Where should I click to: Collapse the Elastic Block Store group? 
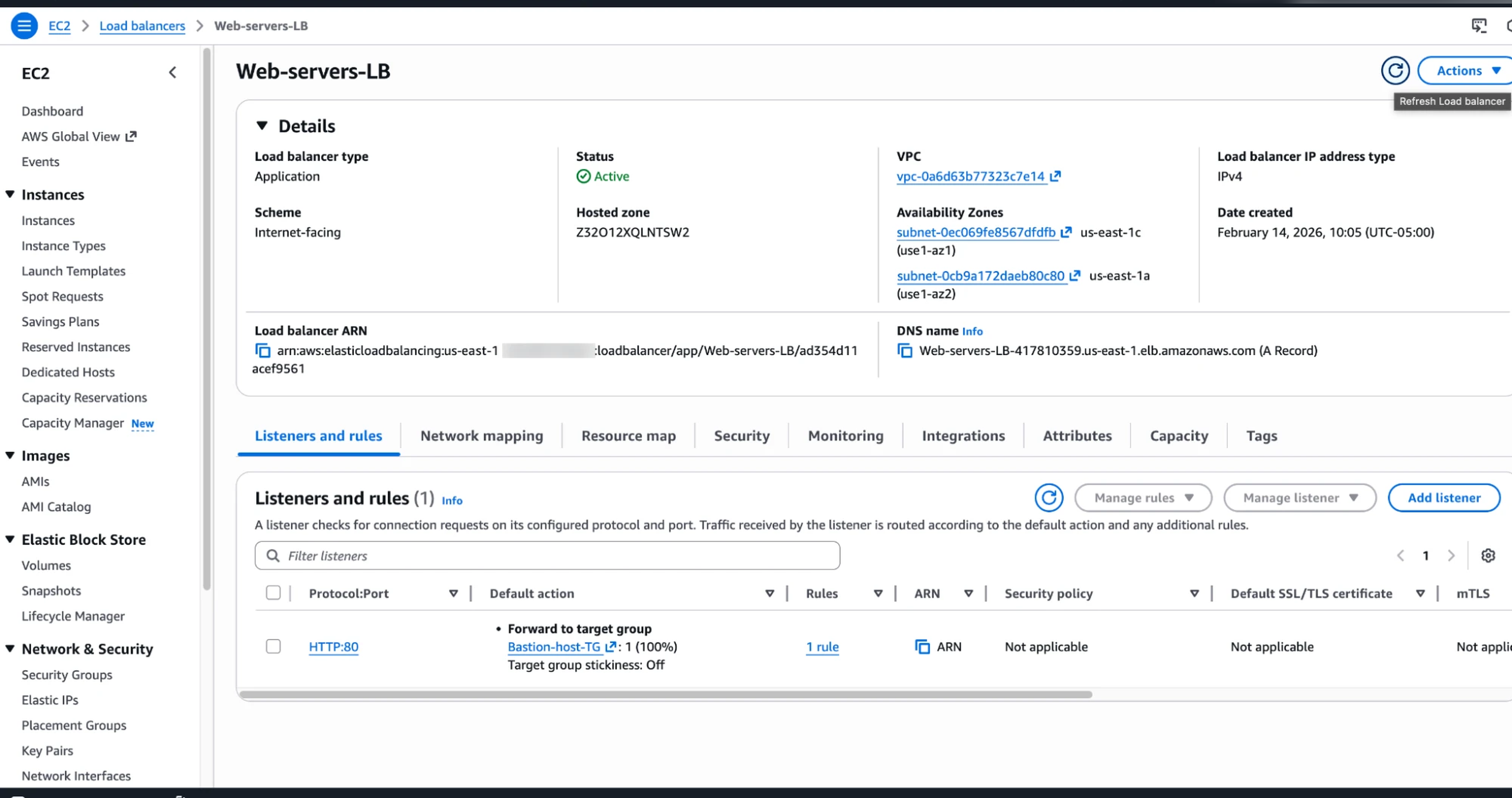point(10,539)
